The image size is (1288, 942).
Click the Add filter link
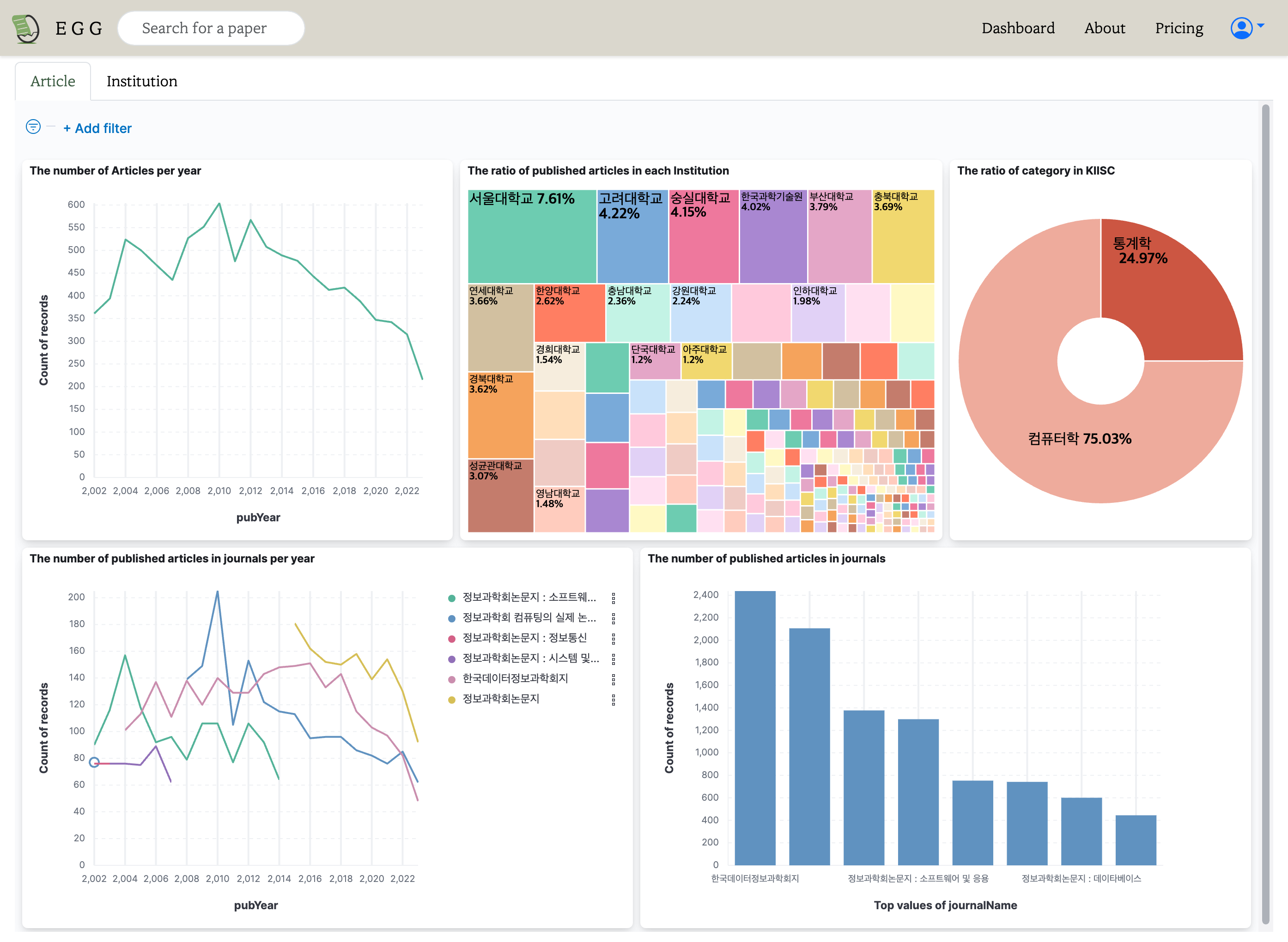(x=97, y=128)
